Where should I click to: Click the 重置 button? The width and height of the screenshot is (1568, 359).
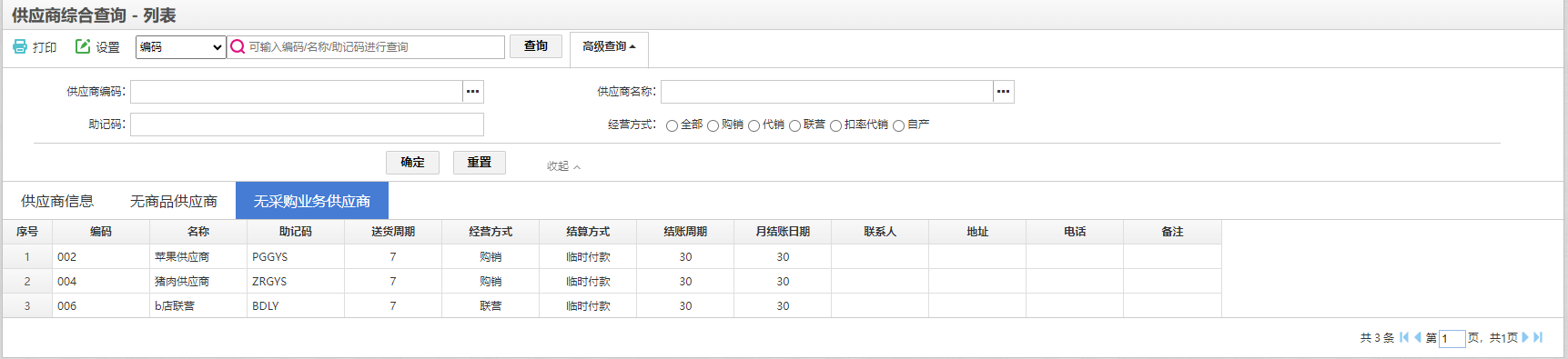pyautogui.click(x=480, y=162)
